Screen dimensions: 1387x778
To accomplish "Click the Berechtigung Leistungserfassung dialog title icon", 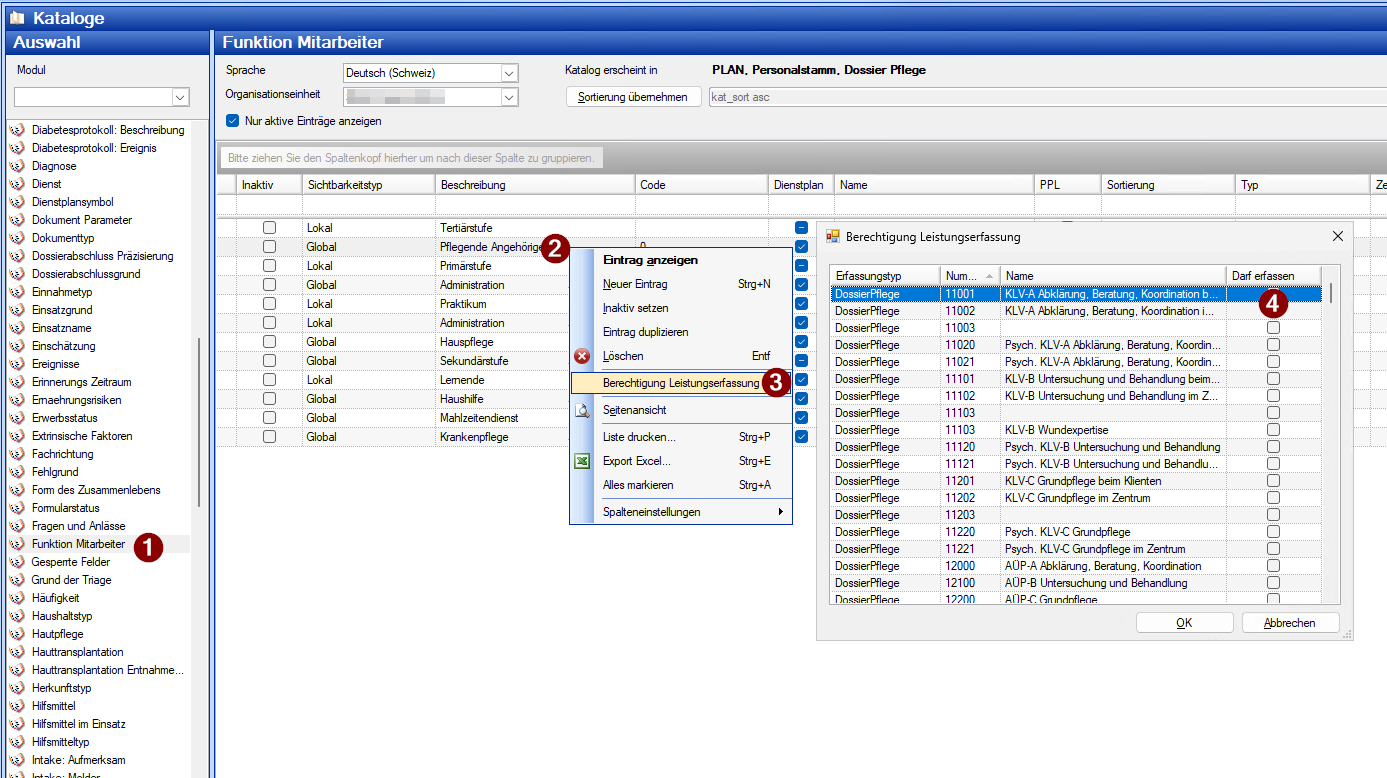I will 832,237.
